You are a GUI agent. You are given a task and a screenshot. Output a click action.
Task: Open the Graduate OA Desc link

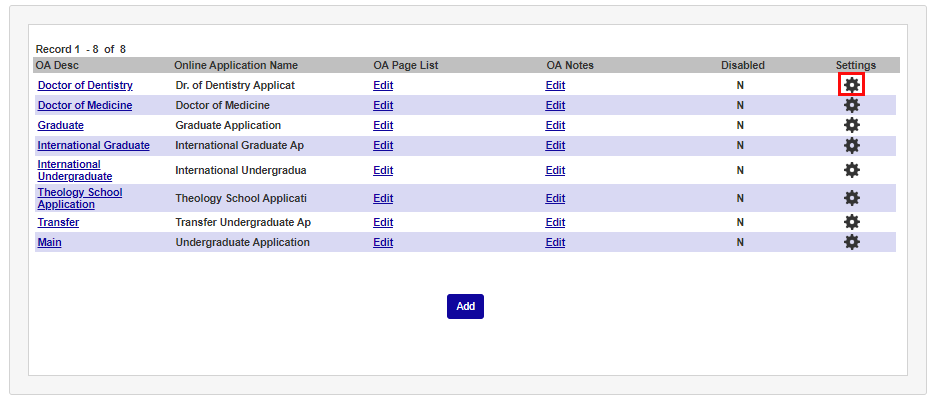(60, 125)
